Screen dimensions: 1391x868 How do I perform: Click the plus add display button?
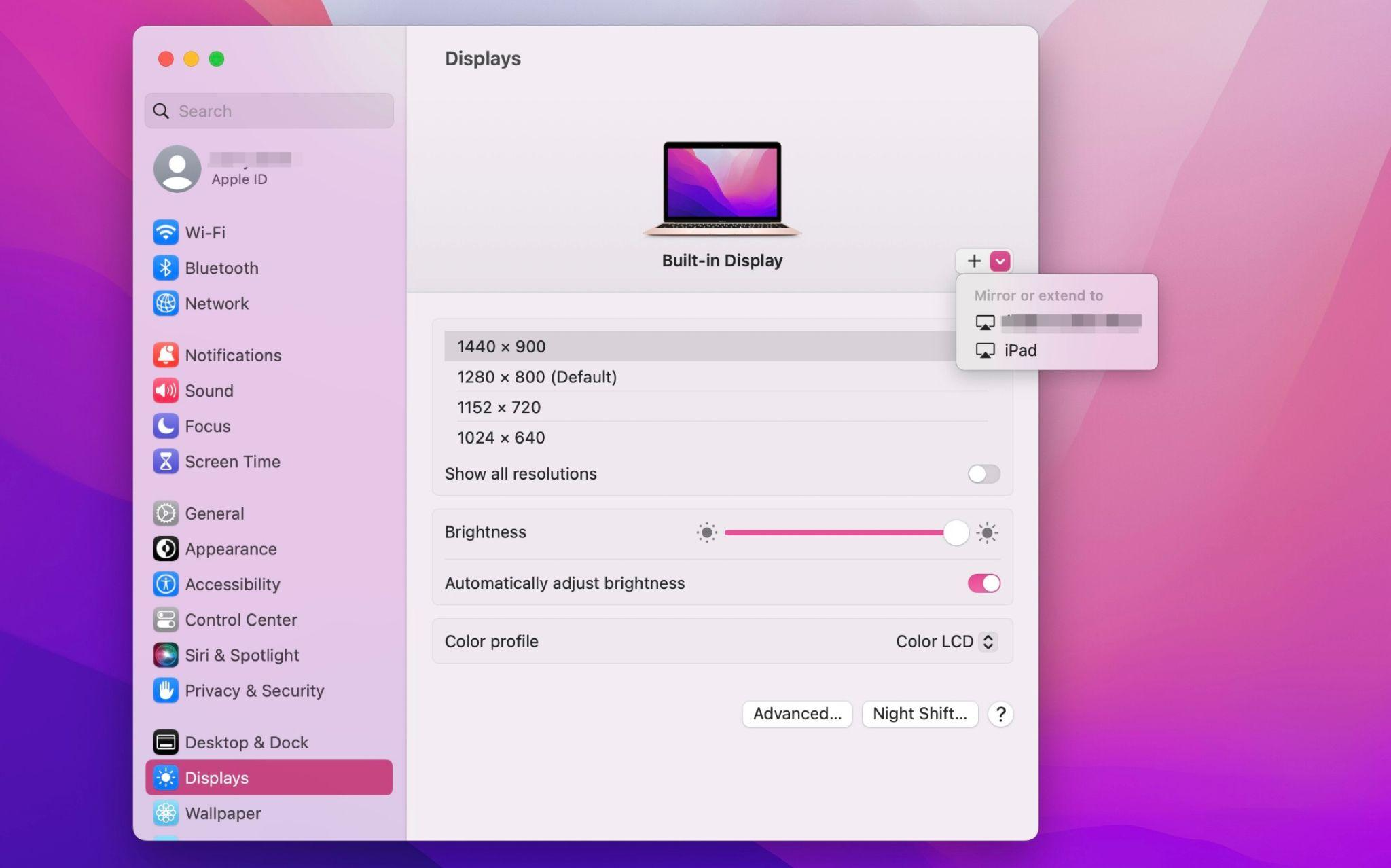[x=974, y=261]
